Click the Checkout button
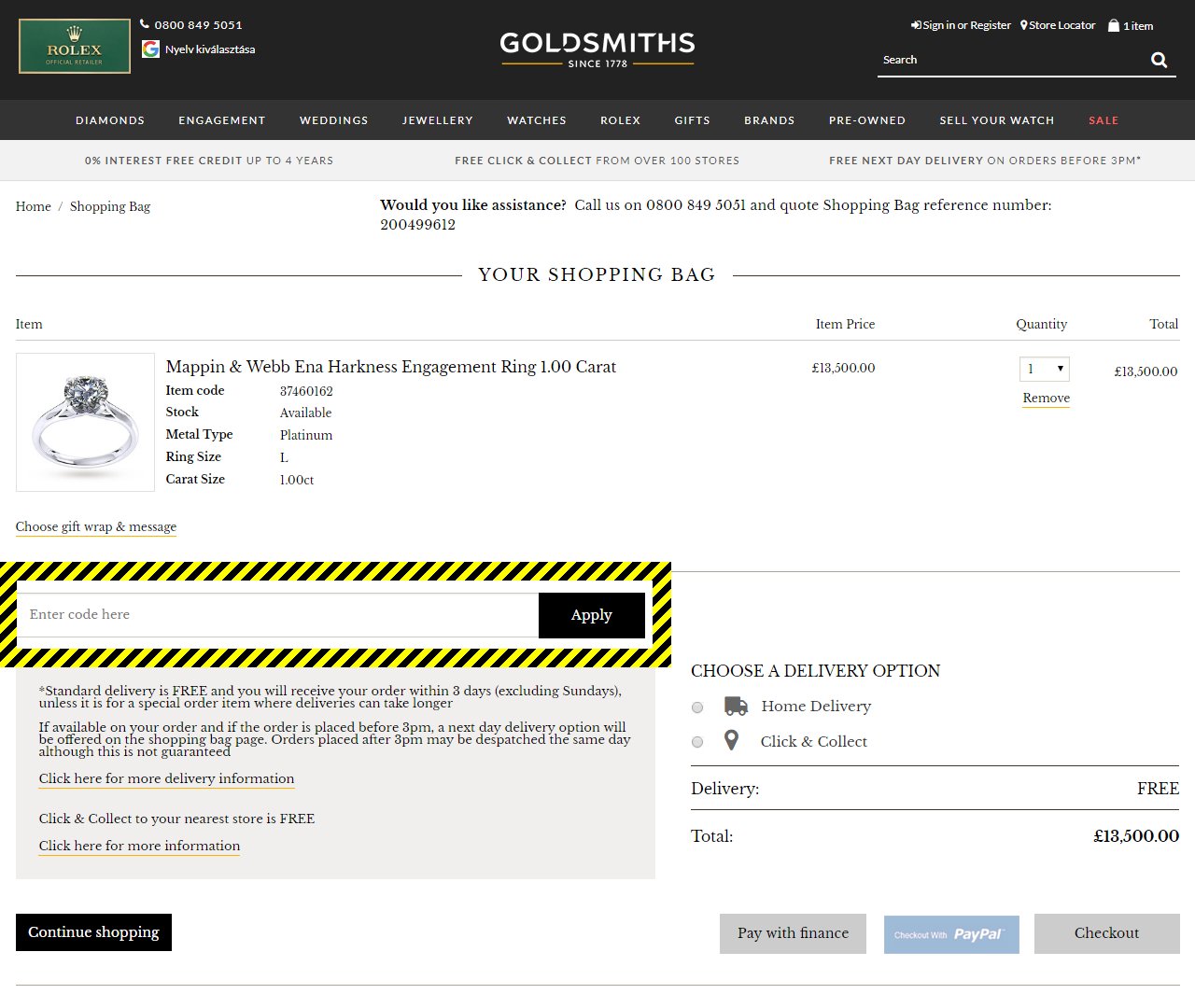This screenshot has width=1195, height=1008. [1107, 933]
